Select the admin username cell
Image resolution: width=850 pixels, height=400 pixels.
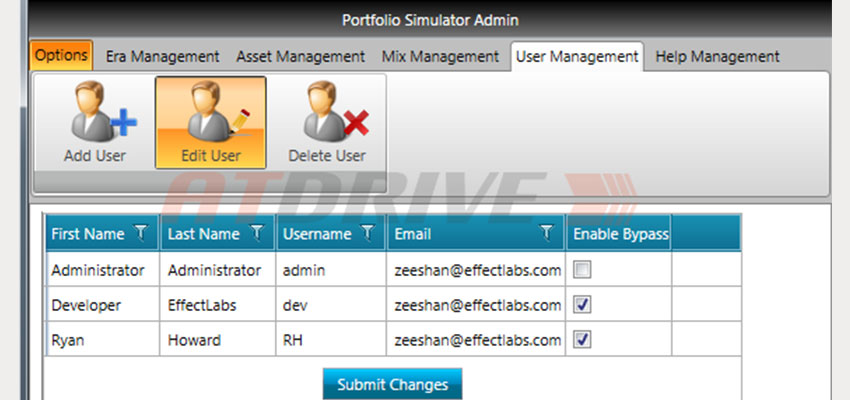[x=331, y=270]
